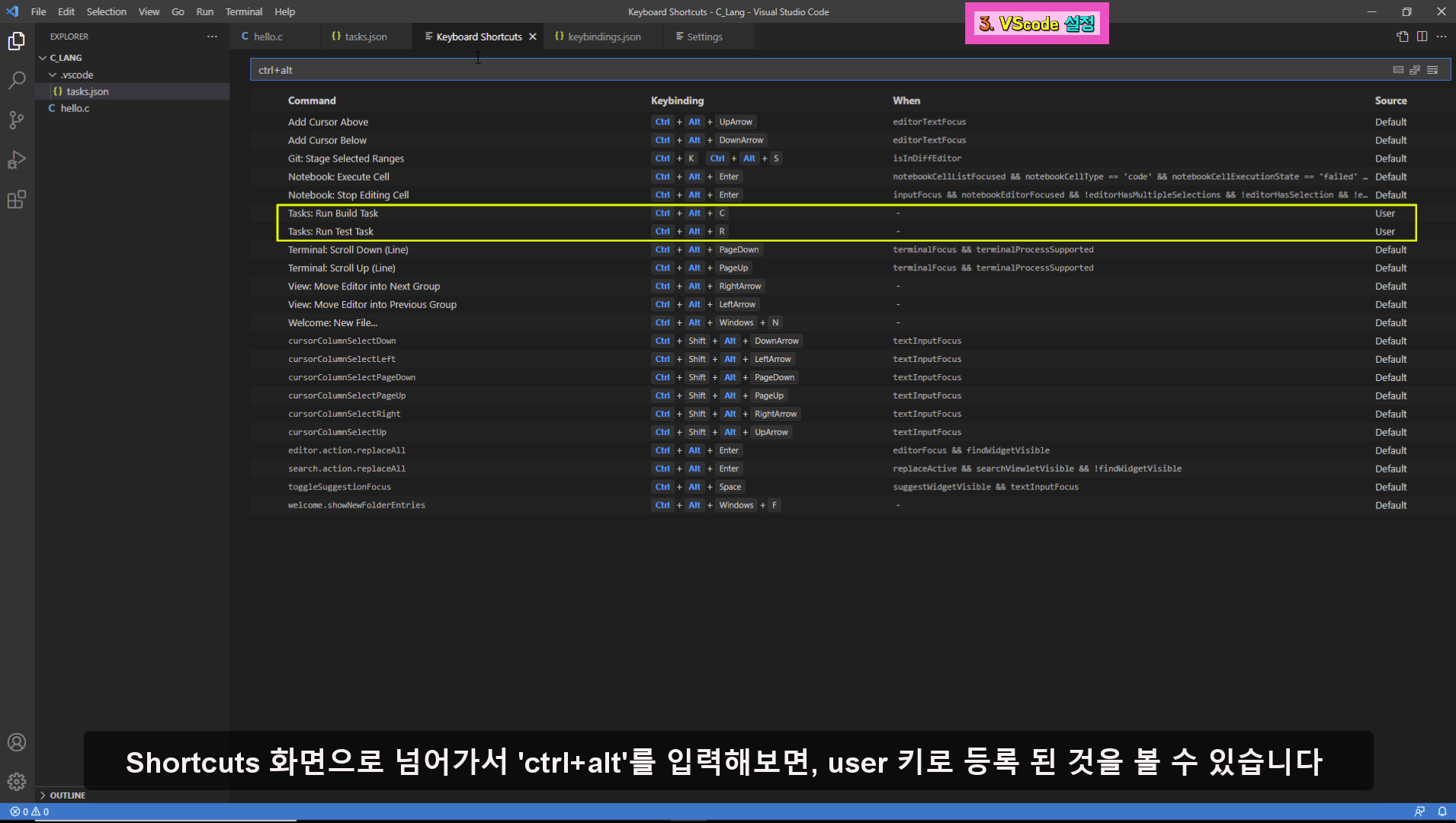Click the When column header
The height and width of the screenshot is (823, 1456).
pos(906,101)
